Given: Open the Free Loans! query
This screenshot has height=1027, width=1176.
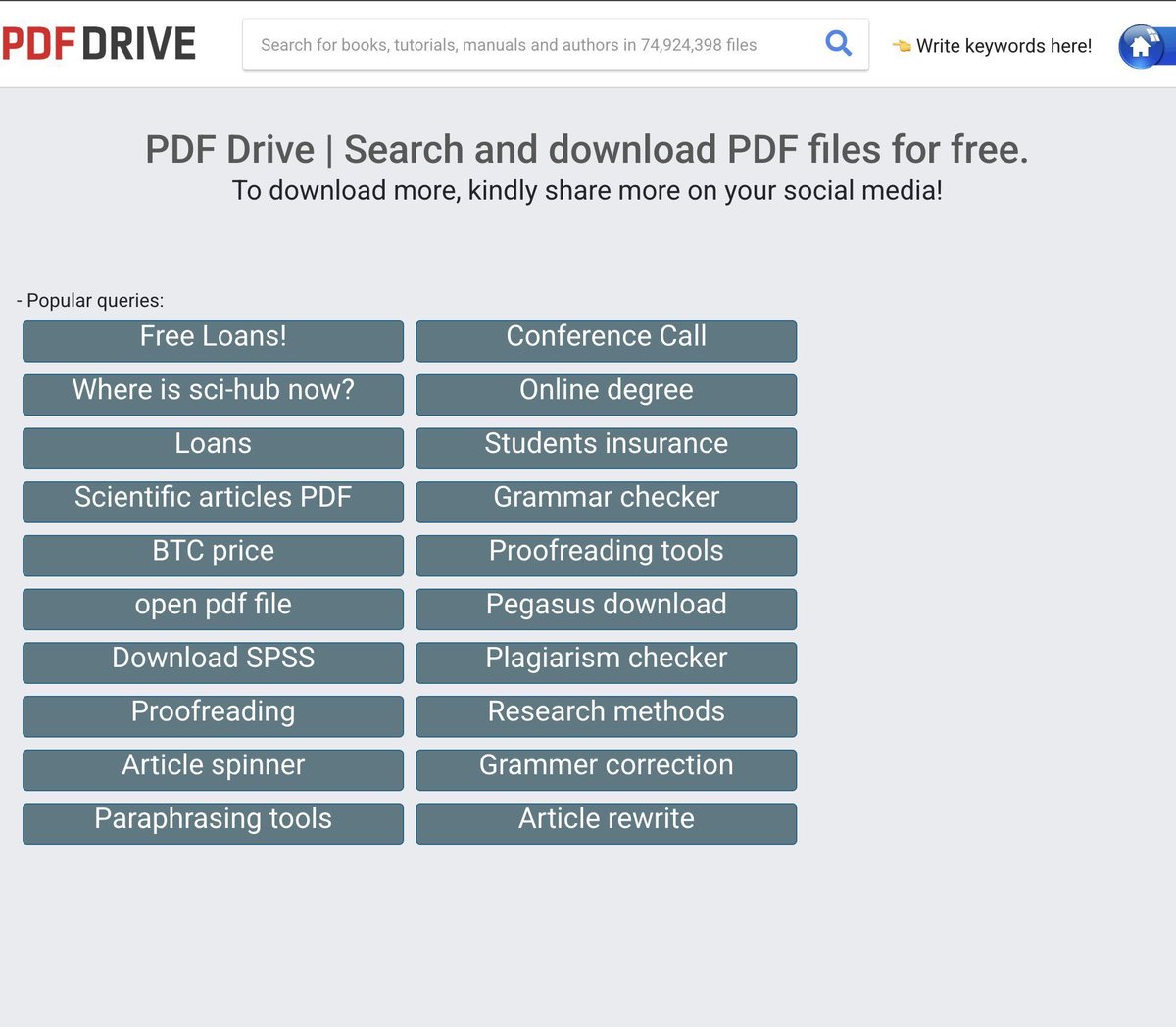Looking at the screenshot, I should point(214,341).
